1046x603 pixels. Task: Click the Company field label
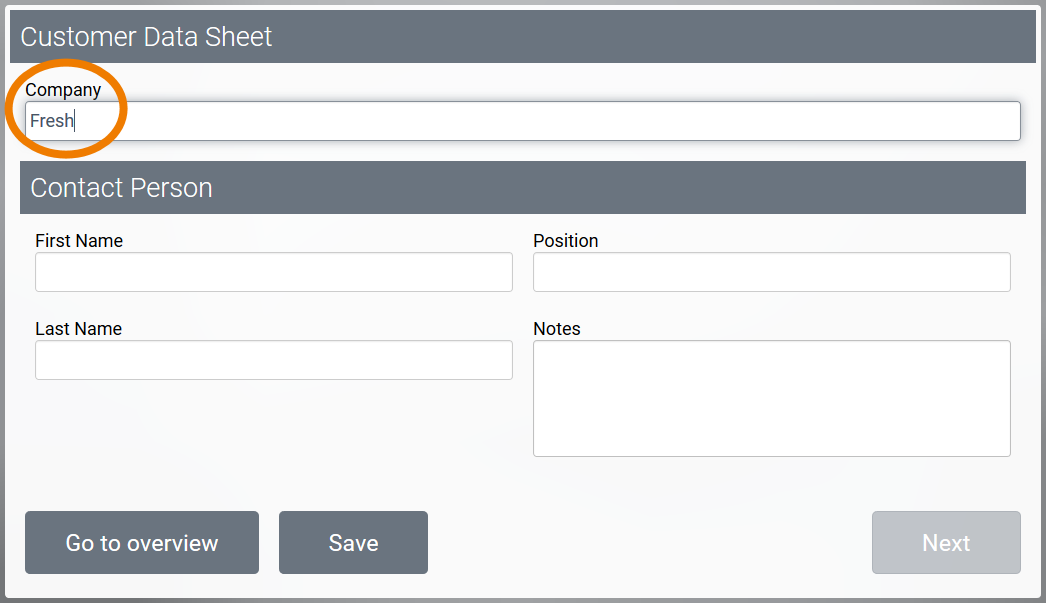pyautogui.click(x=63, y=90)
